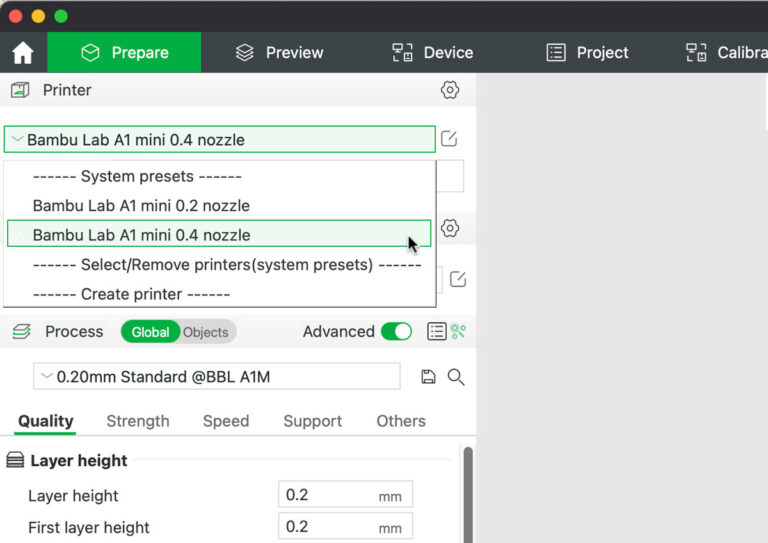Switch to the Strength settings tab
The height and width of the screenshot is (543, 768).
(138, 421)
